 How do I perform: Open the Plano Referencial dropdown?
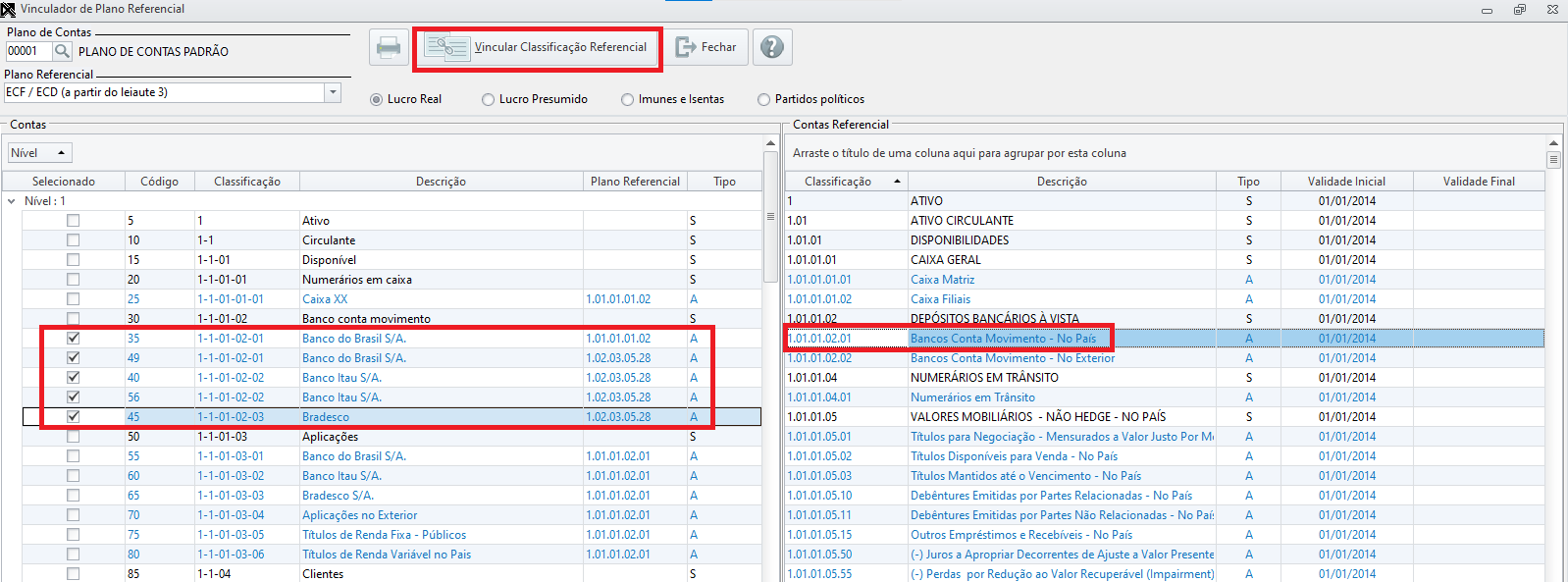333,92
